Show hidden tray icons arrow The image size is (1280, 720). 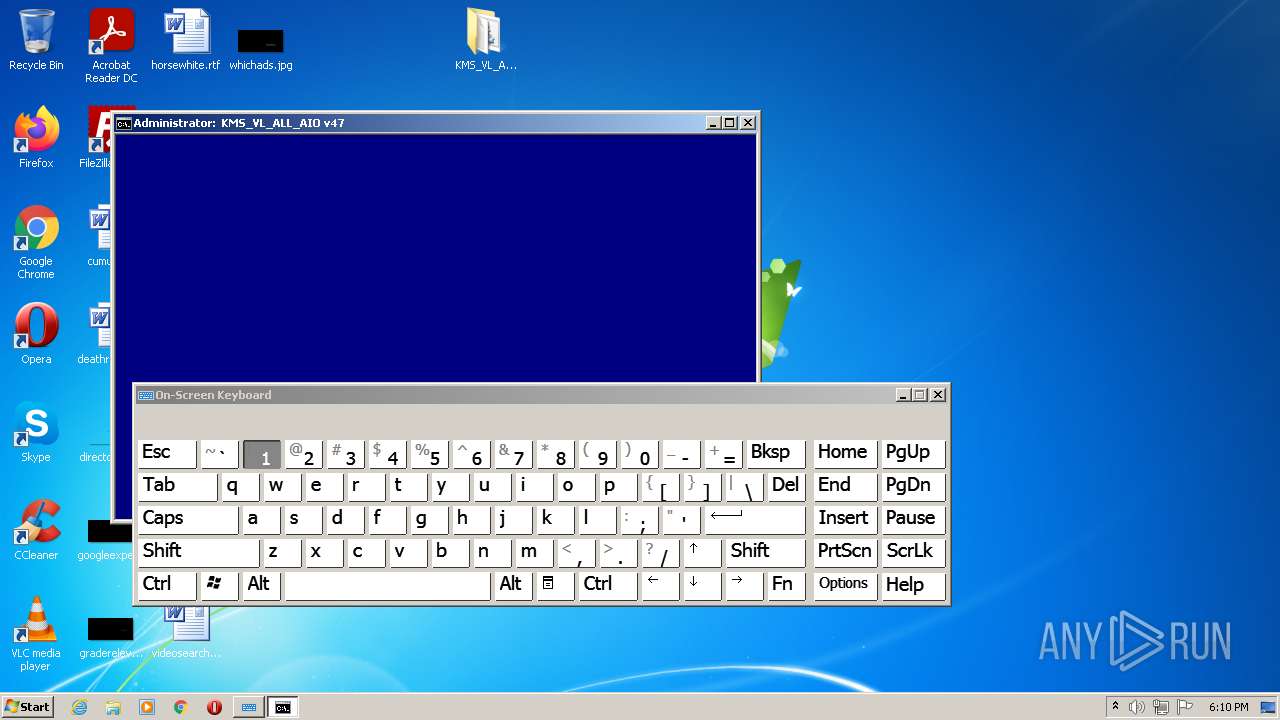pyautogui.click(x=1115, y=707)
